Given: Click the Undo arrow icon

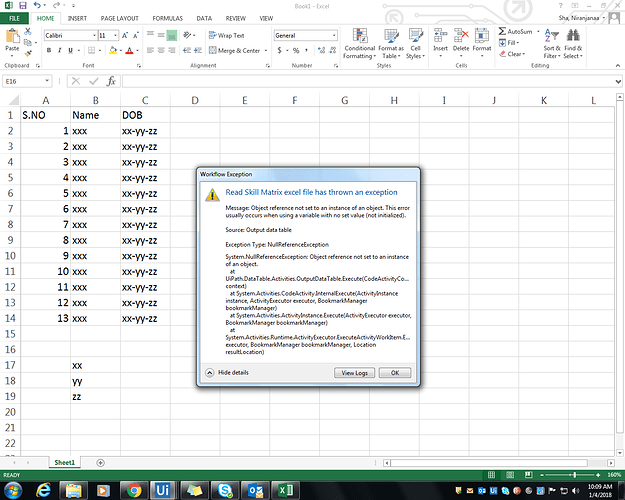Looking at the screenshot, I should point(37,5).
